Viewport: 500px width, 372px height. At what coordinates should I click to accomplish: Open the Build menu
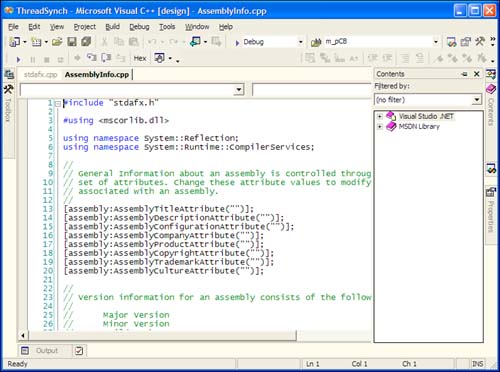(x=112, y=27)
